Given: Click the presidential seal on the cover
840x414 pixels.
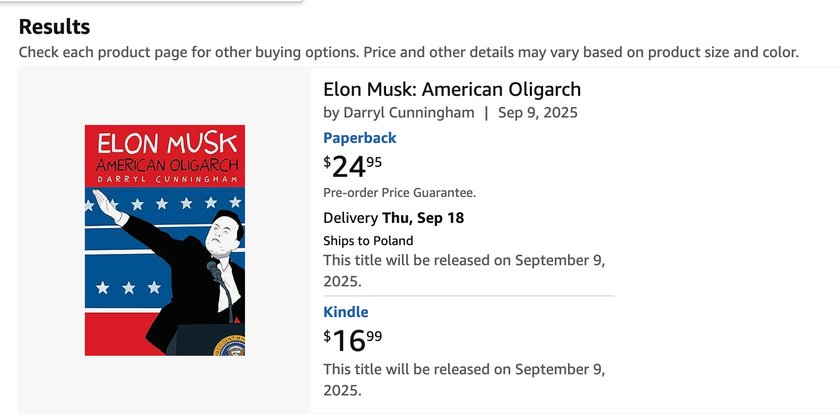Looking at the screenshot, I should [x=229, y=346].
